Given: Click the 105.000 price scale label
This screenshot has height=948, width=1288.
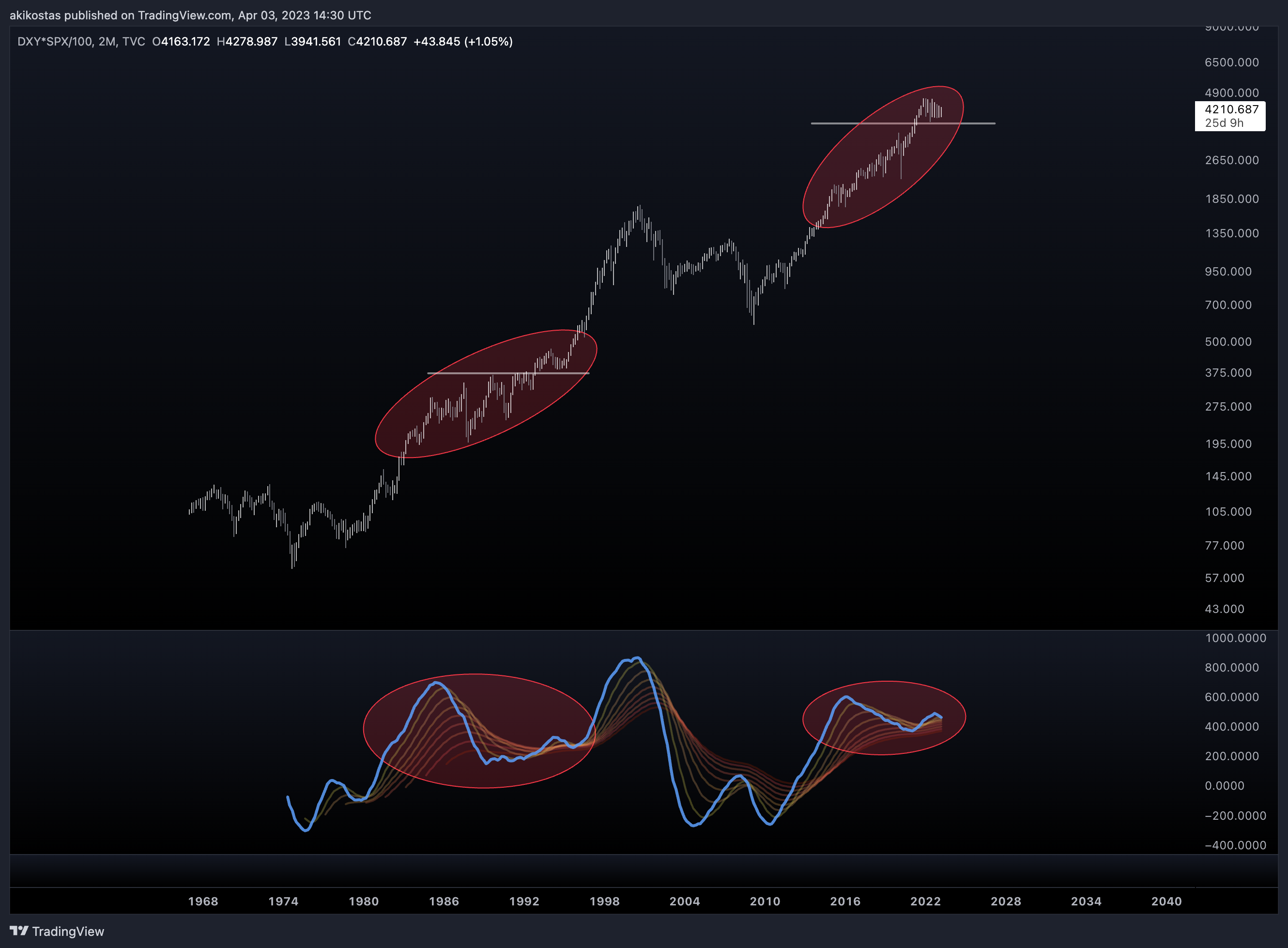Looking at the screenshot, I should click(x=1228, y=511).
